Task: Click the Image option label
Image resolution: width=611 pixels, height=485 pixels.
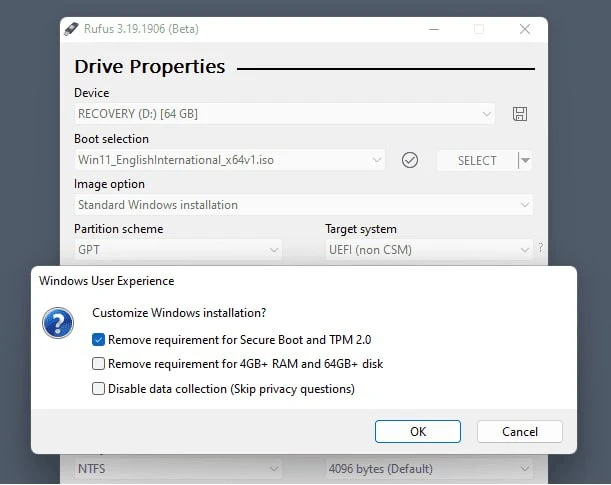Action: (x=109, y=184)
